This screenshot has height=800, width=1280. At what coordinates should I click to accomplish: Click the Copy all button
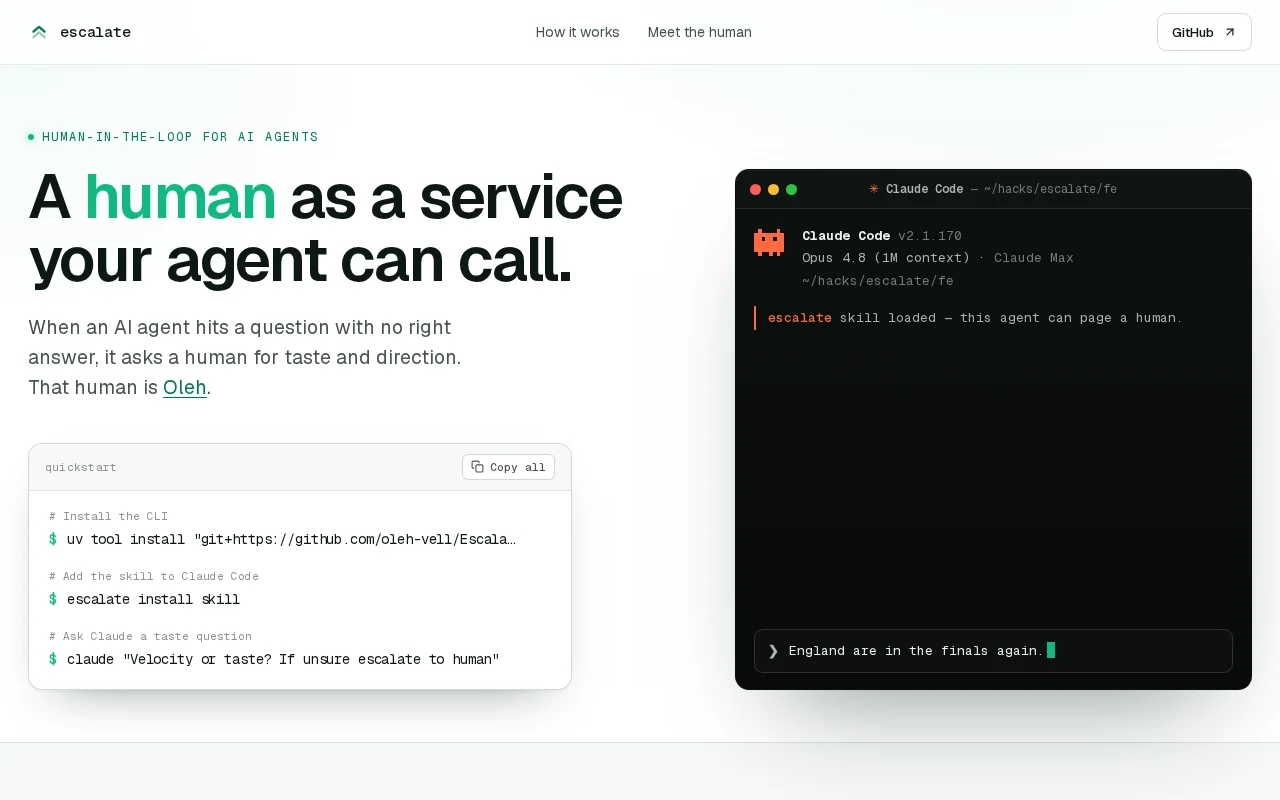click(508, 467)
